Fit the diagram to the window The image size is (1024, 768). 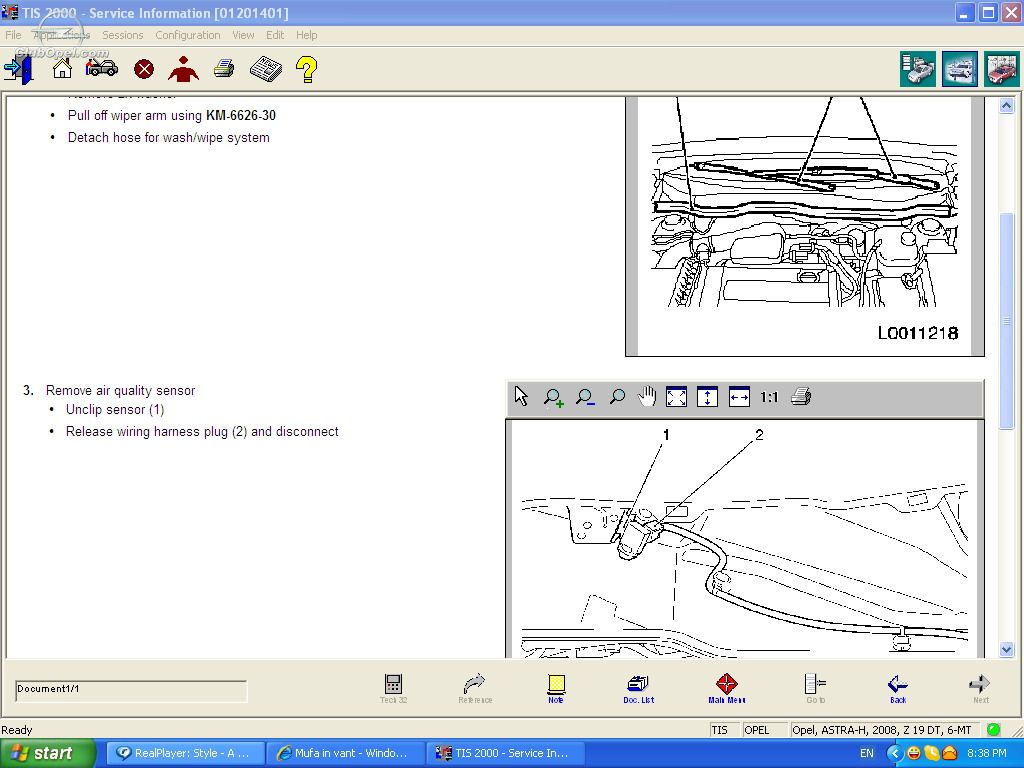[x=676, y=397]
